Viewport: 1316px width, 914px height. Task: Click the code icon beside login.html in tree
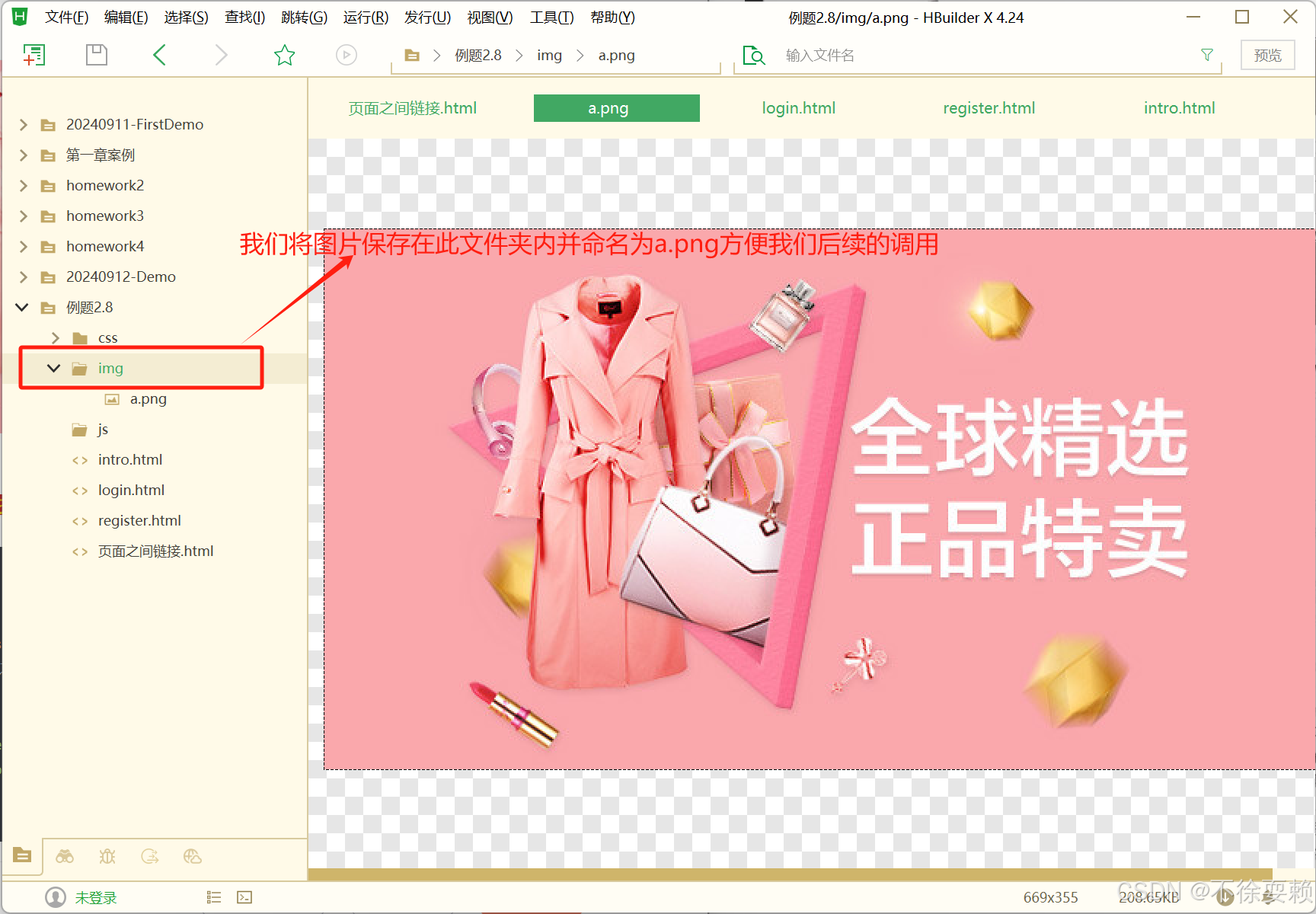pyautogui.click(x=80, y=491)
